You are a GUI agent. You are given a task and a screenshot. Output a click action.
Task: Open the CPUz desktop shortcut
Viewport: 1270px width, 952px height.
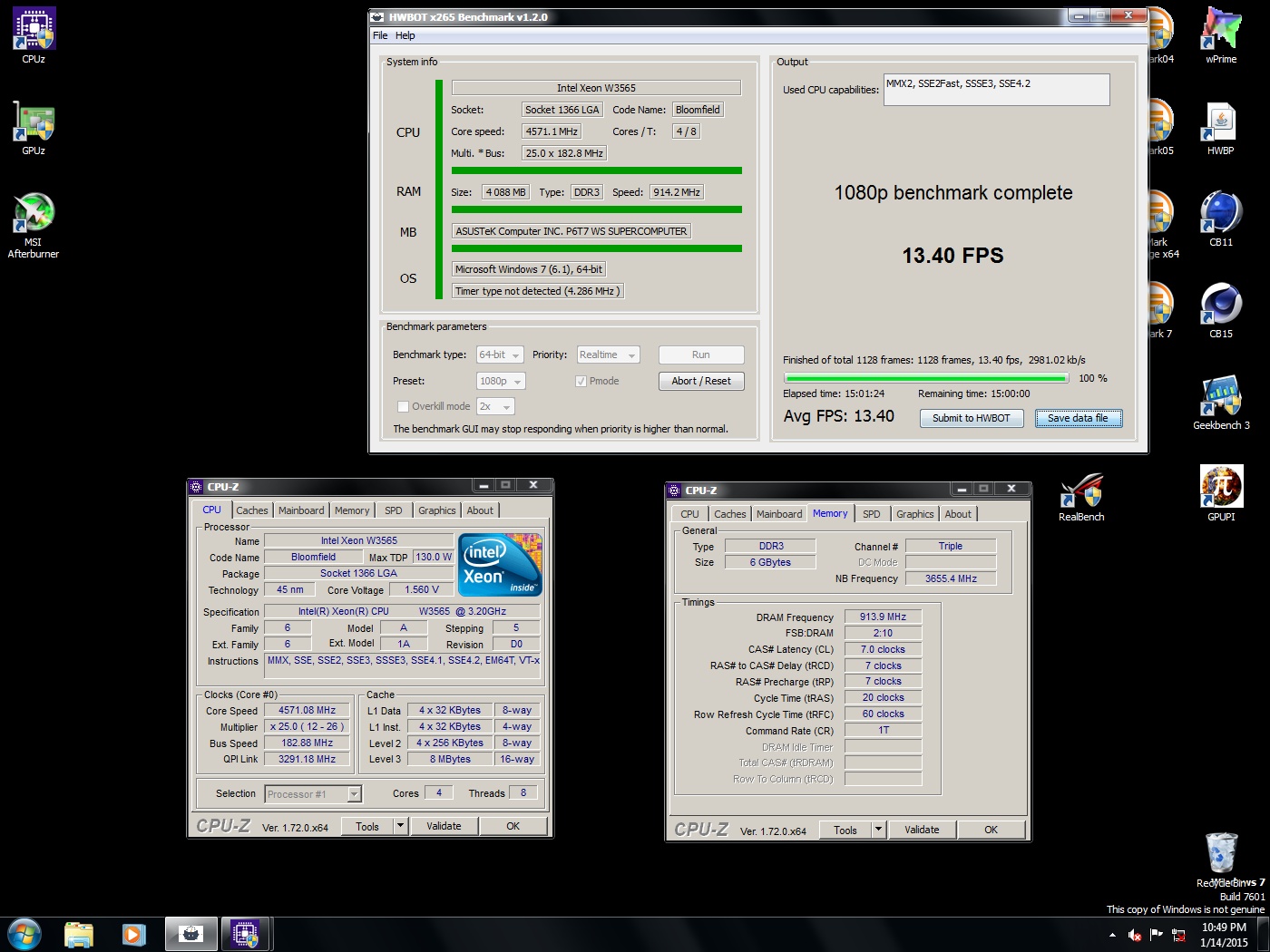point(34,36)
